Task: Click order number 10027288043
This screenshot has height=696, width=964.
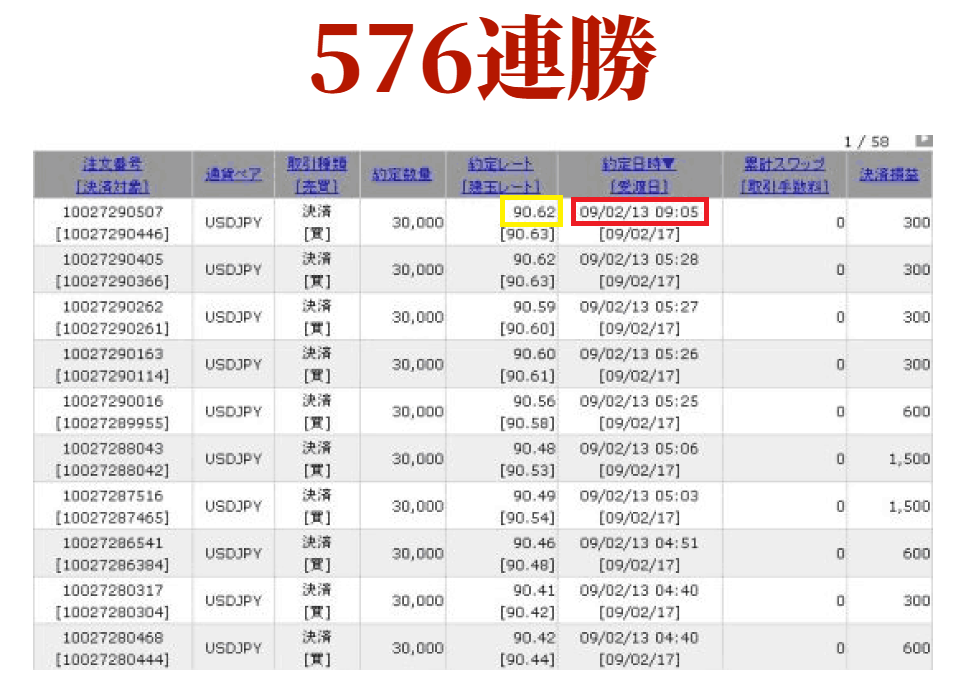Action: click(112, 448)
